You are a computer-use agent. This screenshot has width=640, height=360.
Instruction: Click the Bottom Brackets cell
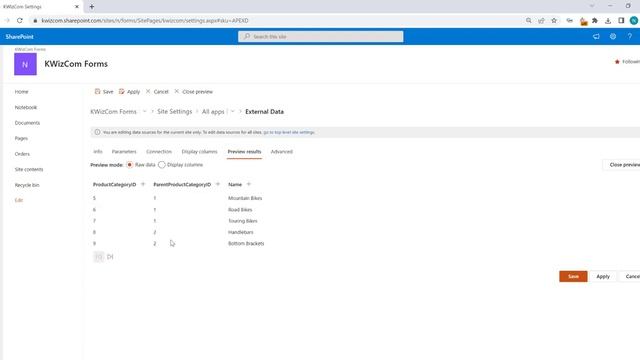tap(246, 243)
